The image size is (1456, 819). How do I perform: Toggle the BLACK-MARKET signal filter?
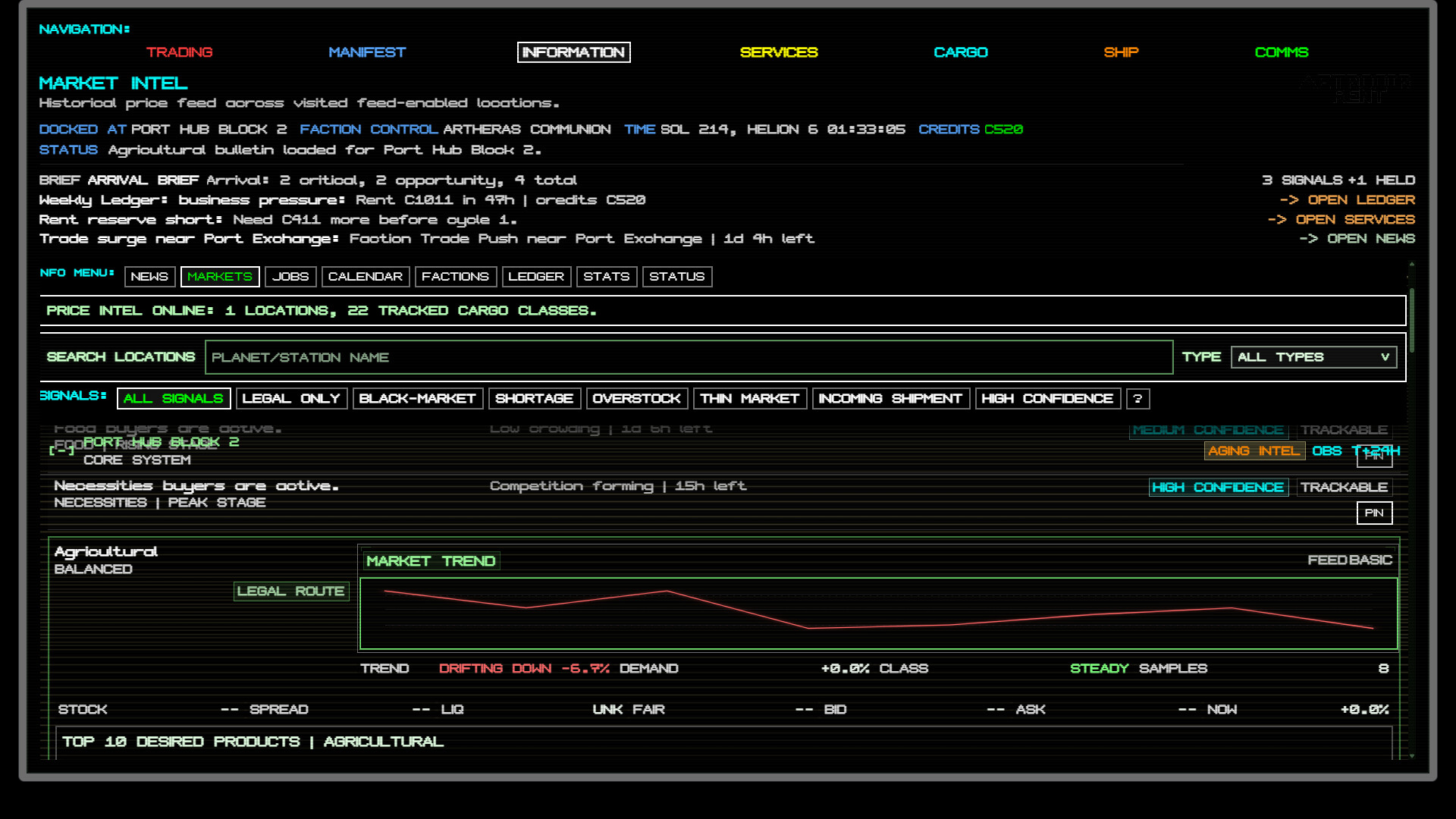click(418, 399)
